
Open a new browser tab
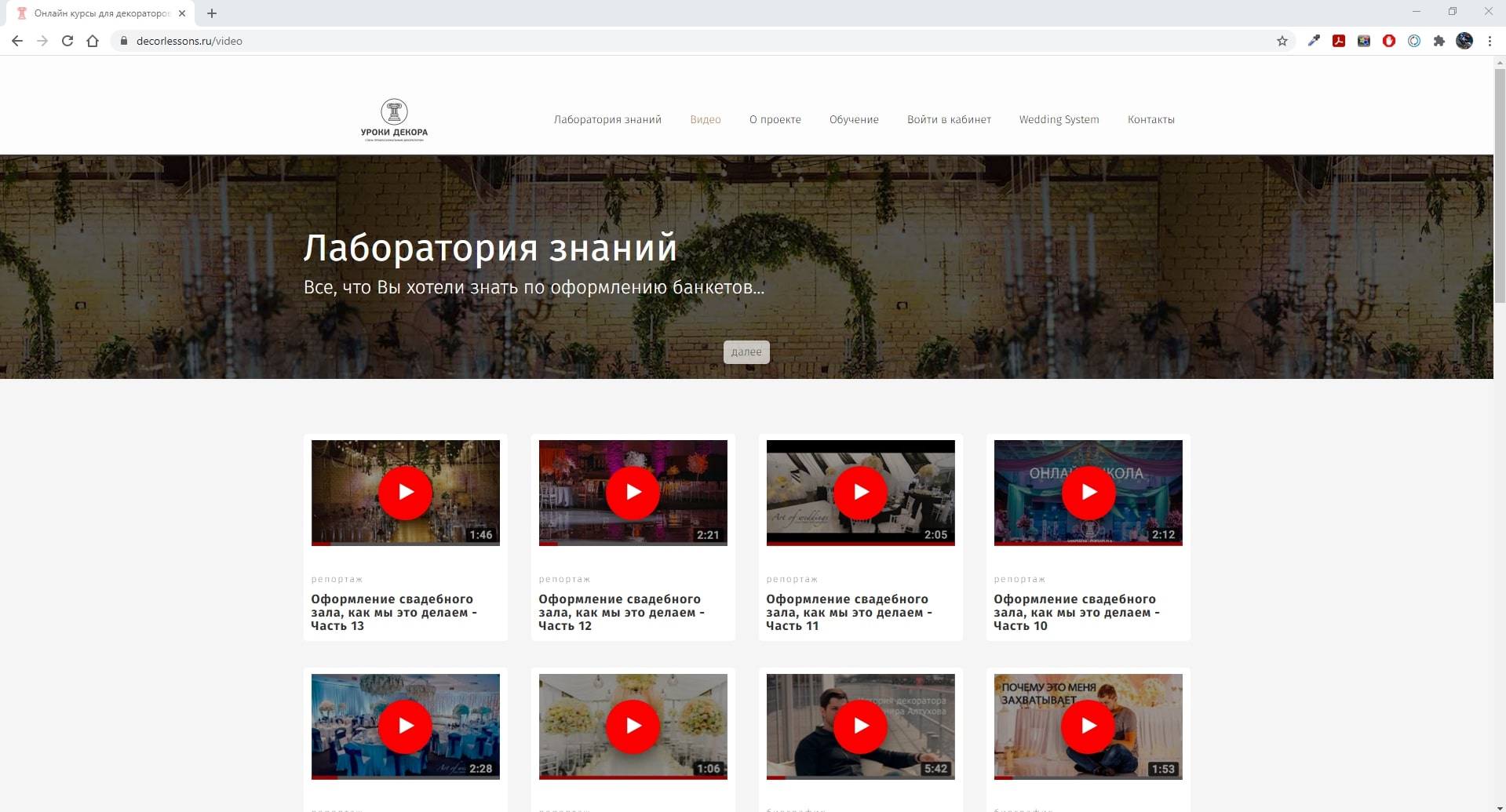pyautogui.click(x=212, y=13)
